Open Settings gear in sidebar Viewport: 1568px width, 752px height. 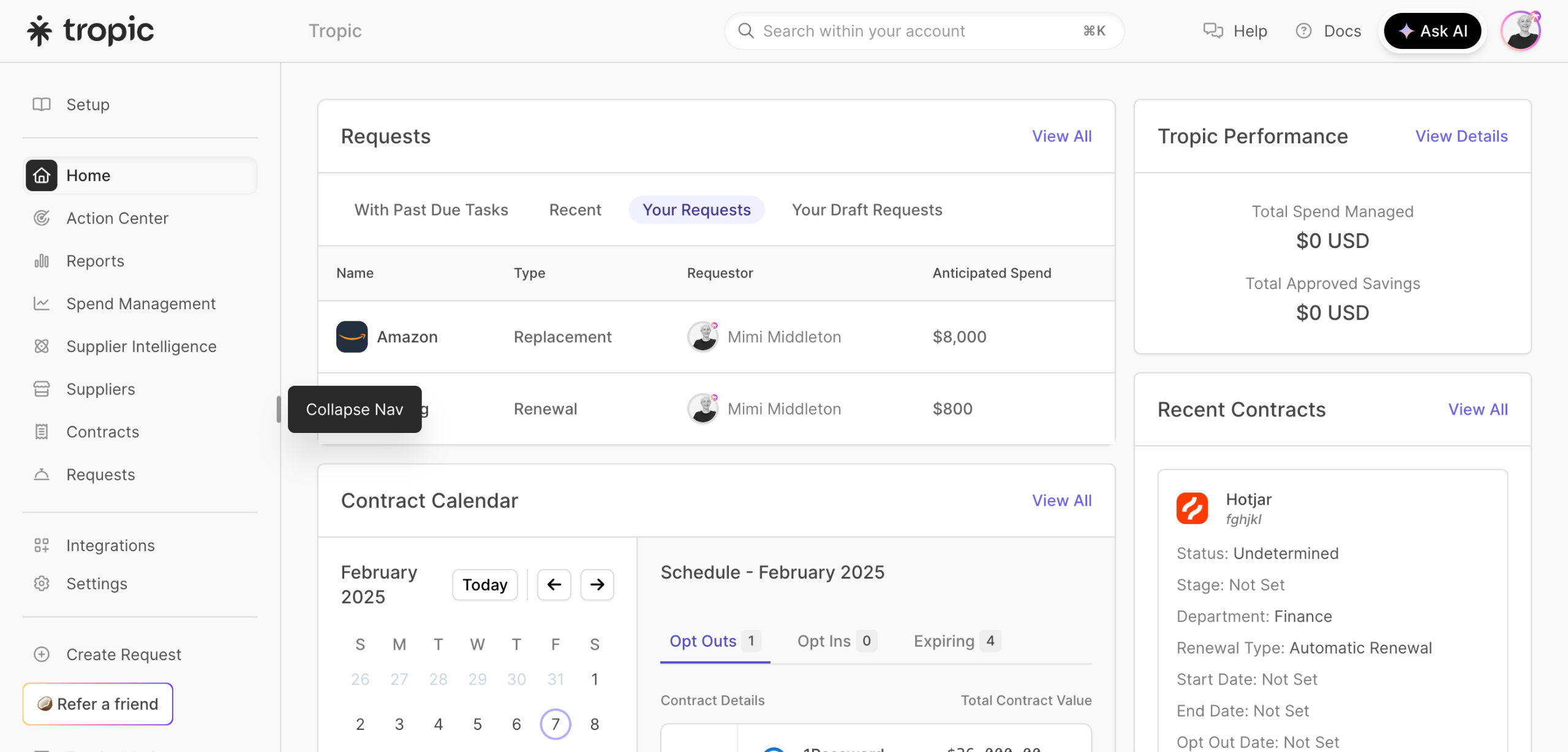point(42,584)
